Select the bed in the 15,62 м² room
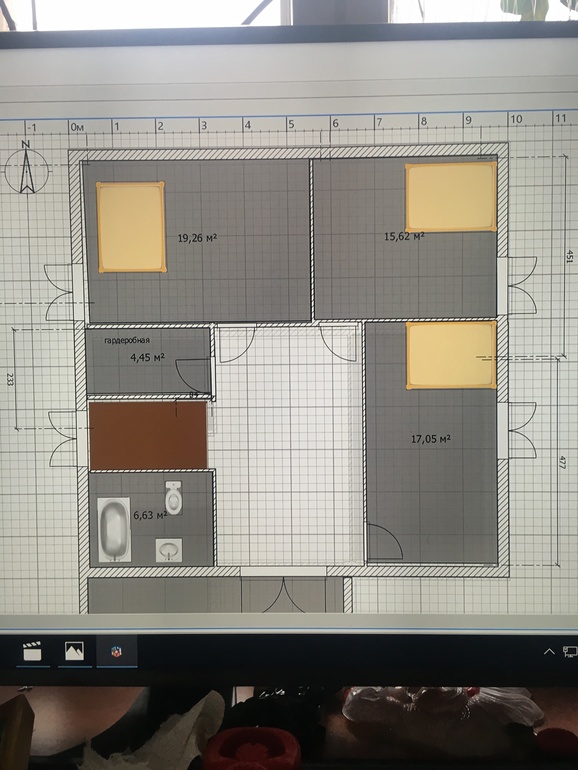The height and width of the screenshot is (770, 578). 451,196
